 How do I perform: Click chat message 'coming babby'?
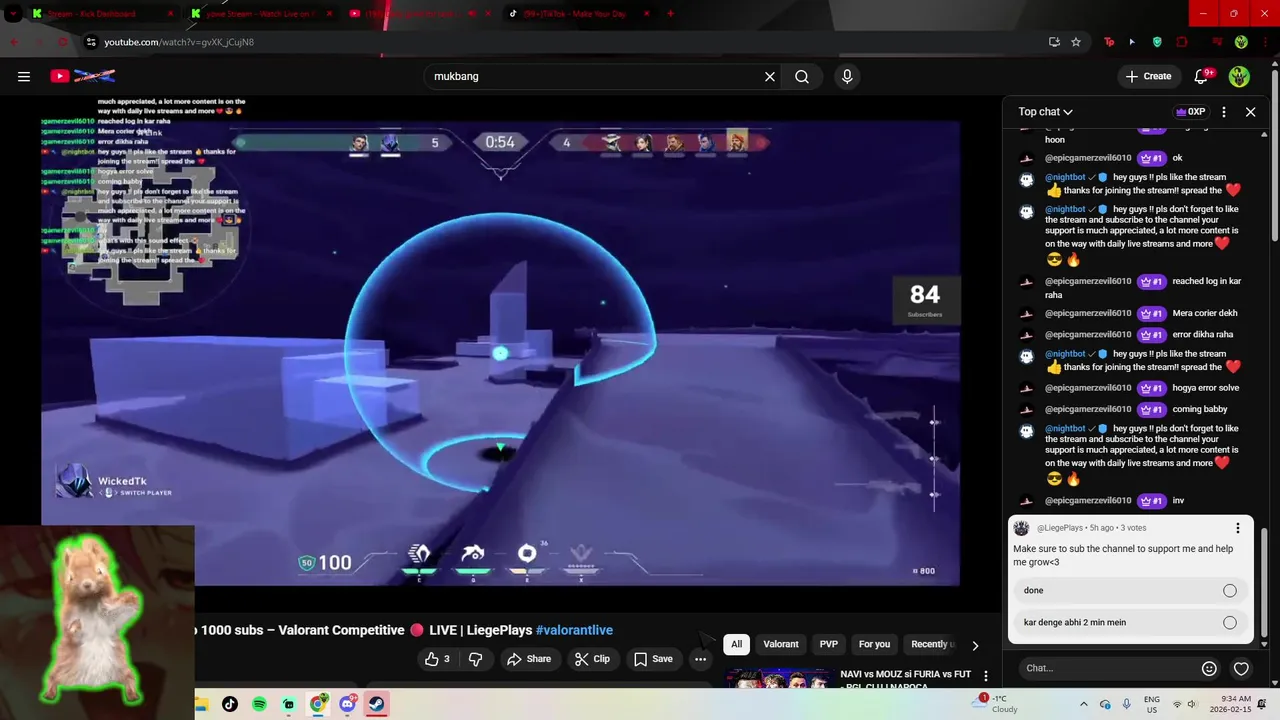(1199, 409)
